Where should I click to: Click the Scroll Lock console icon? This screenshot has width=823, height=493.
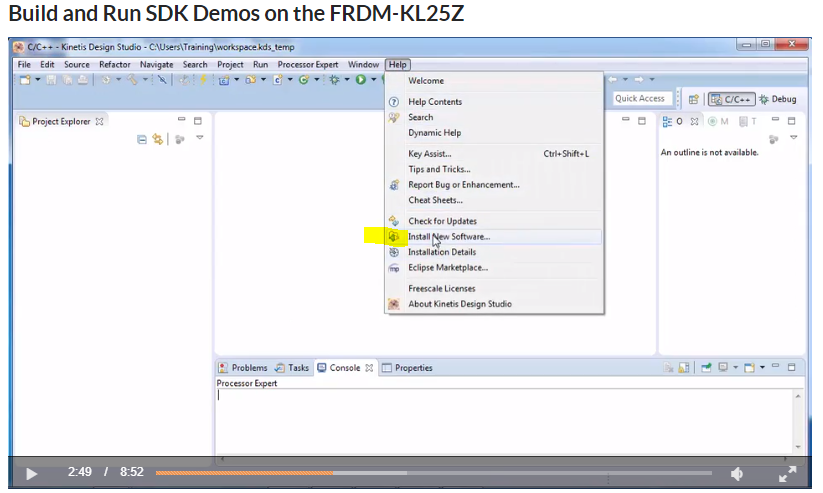(684, 368)
